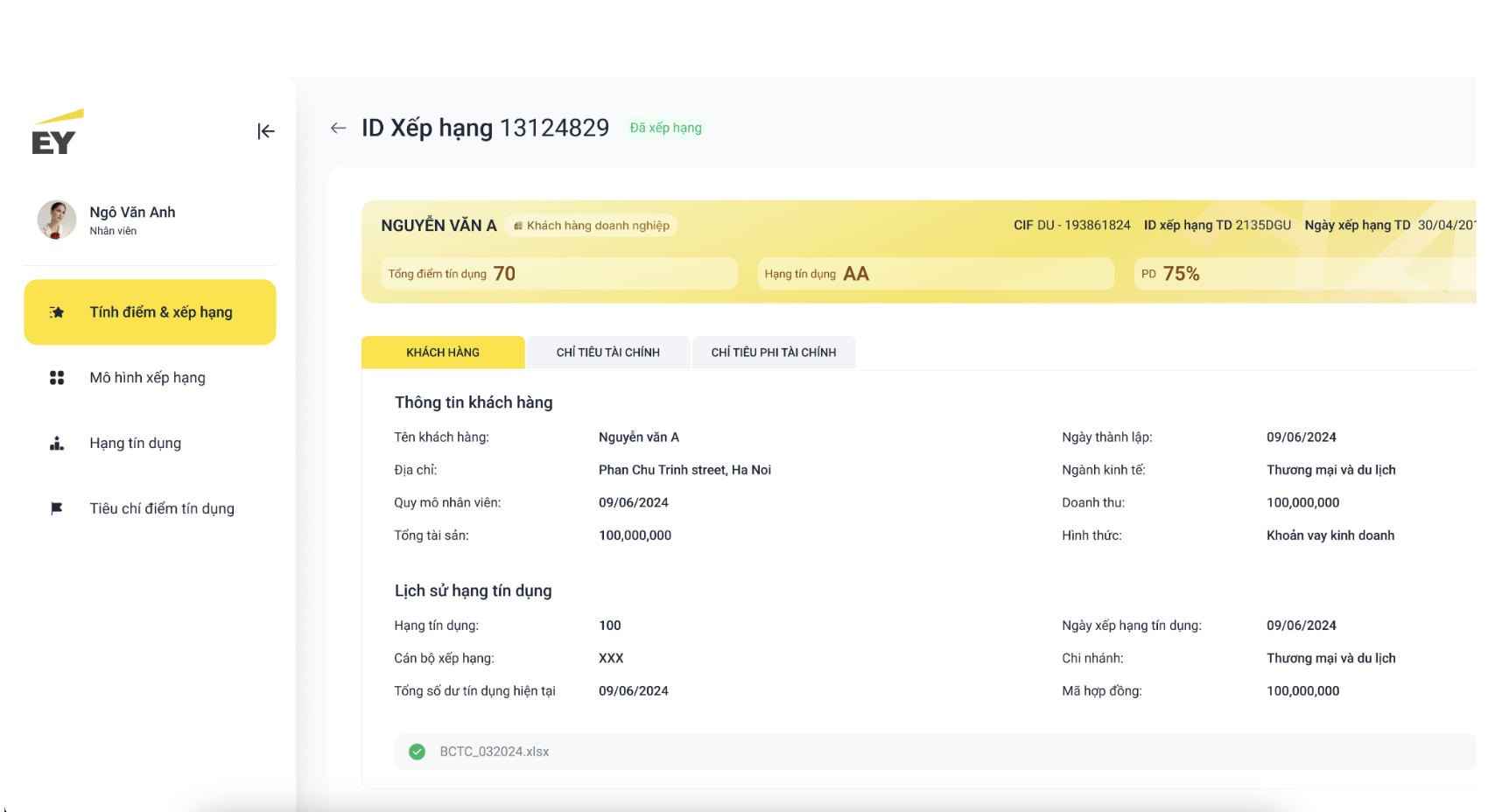Viewport: 1495px width, 812px height.
Task: Switch to the KHÁCH HÀNG tab
Action: pos(443,353)
